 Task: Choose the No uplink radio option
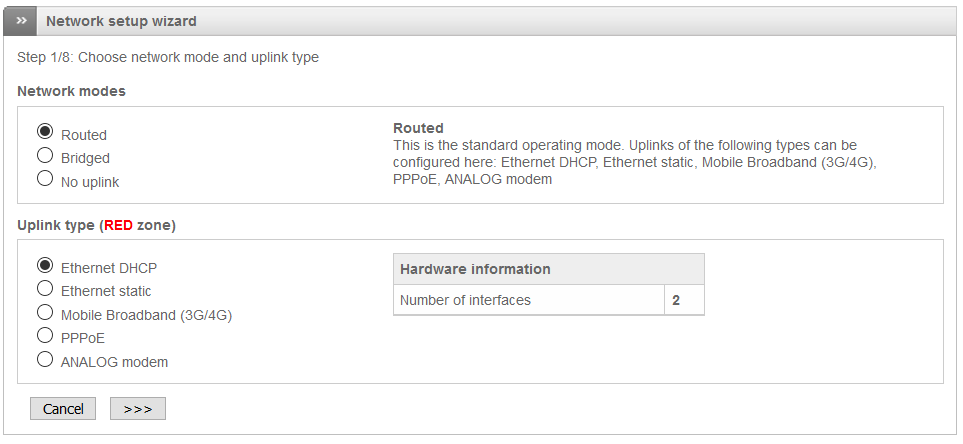[45, 178]
